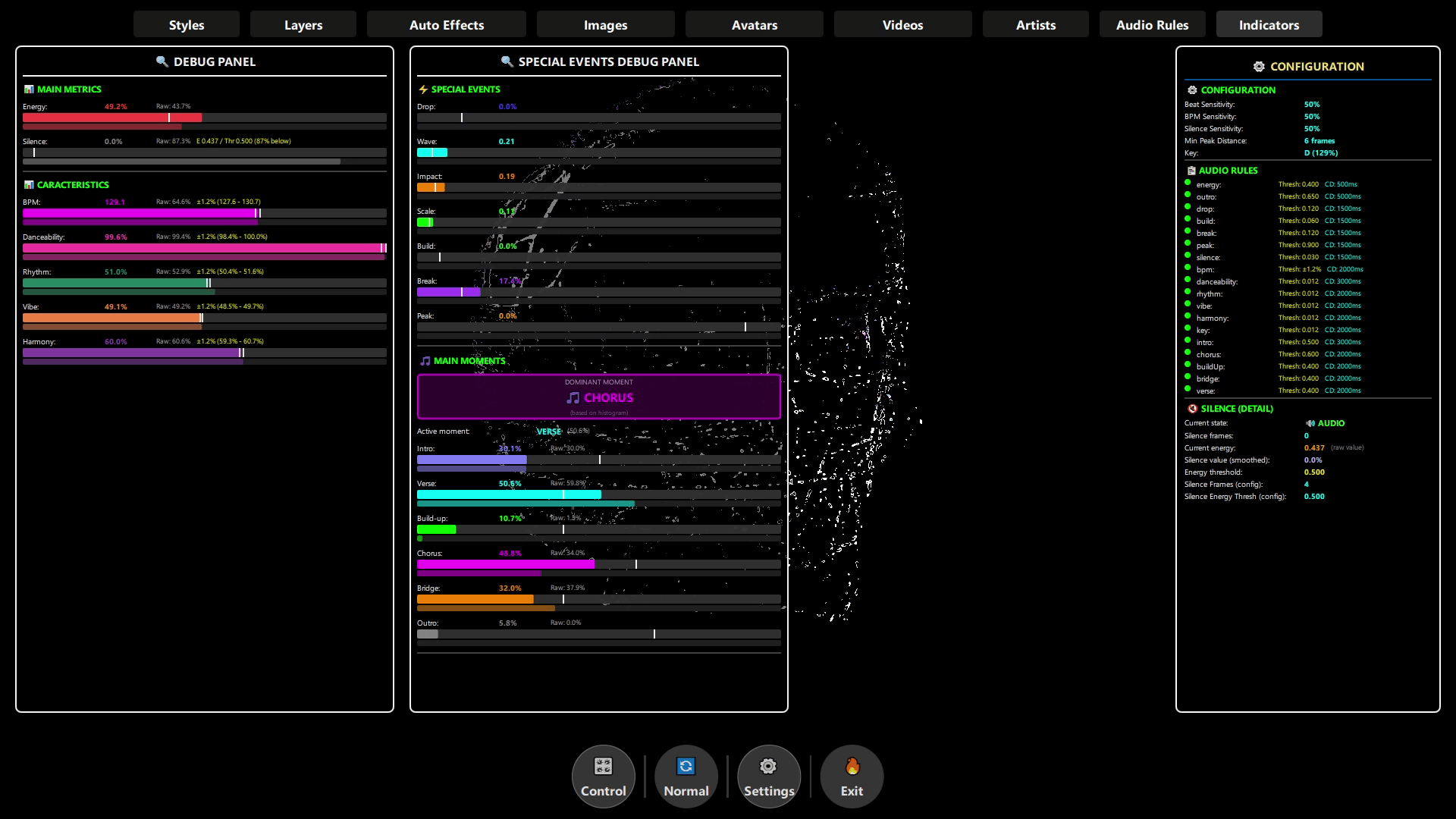Toggle the energy rule green indicator
Screen dimensions: 1456x819
coord(1188,182)
